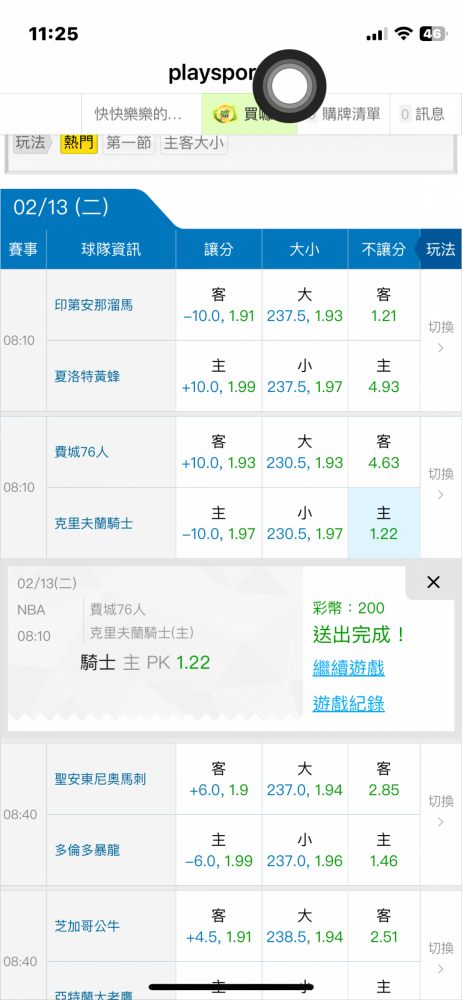Screen dimensions: 462x1000
Task: Tap the floating AssistiveTouch circle button
Action: (x=289, y=86)
